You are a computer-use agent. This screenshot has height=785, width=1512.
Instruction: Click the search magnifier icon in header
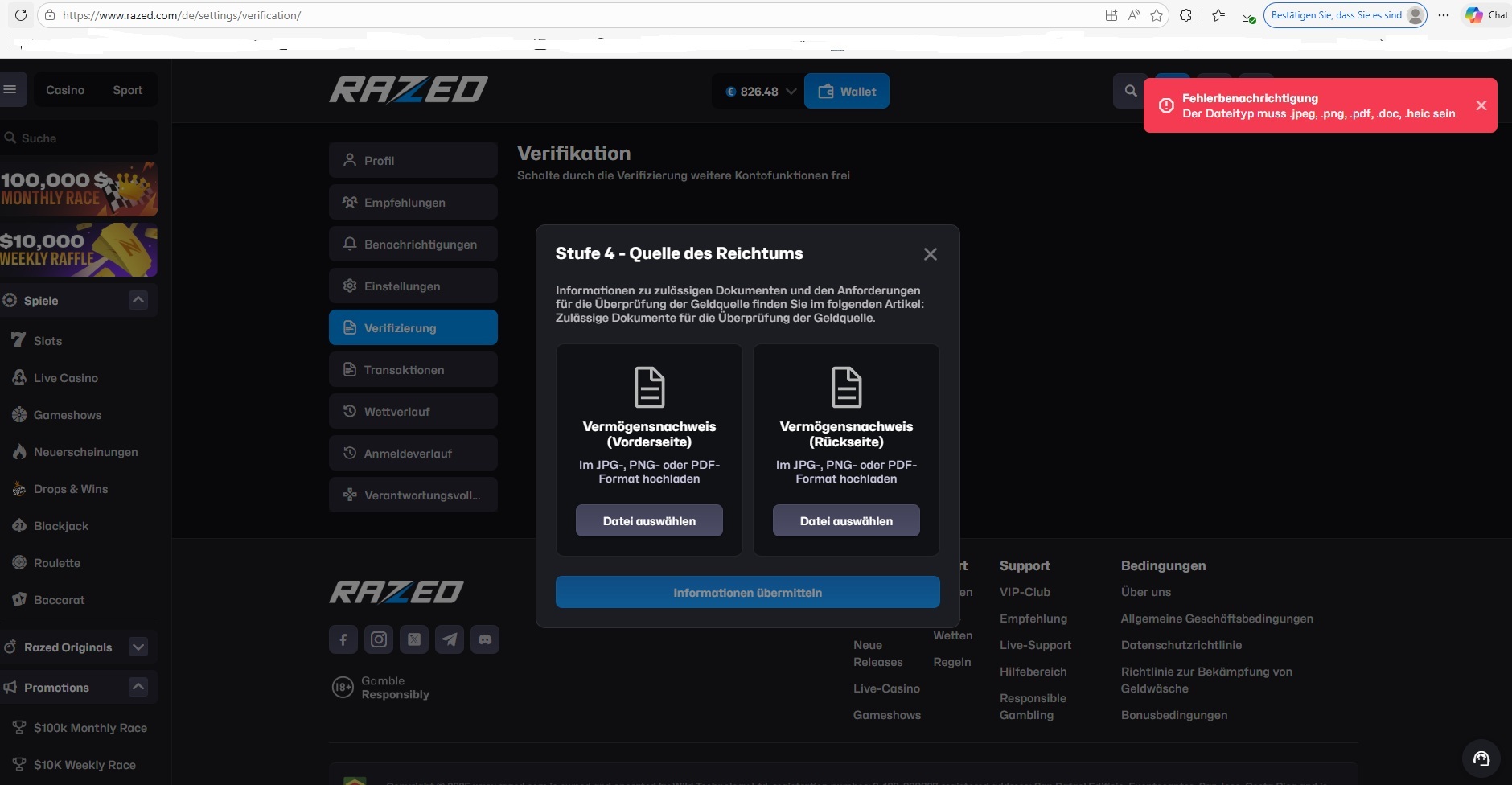click(1130, 91)
